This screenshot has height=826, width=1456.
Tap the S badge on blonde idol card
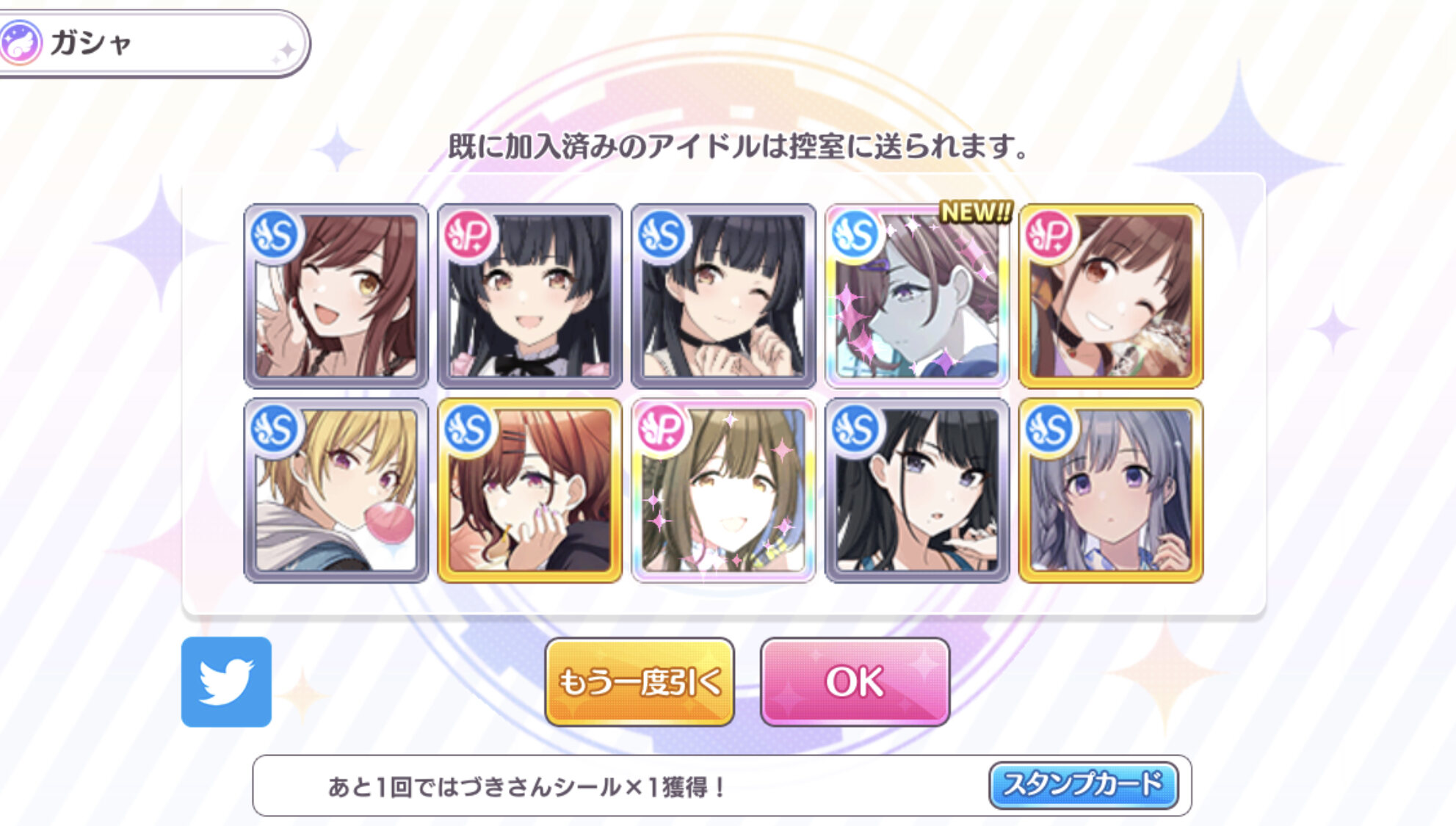click(275, 430)
